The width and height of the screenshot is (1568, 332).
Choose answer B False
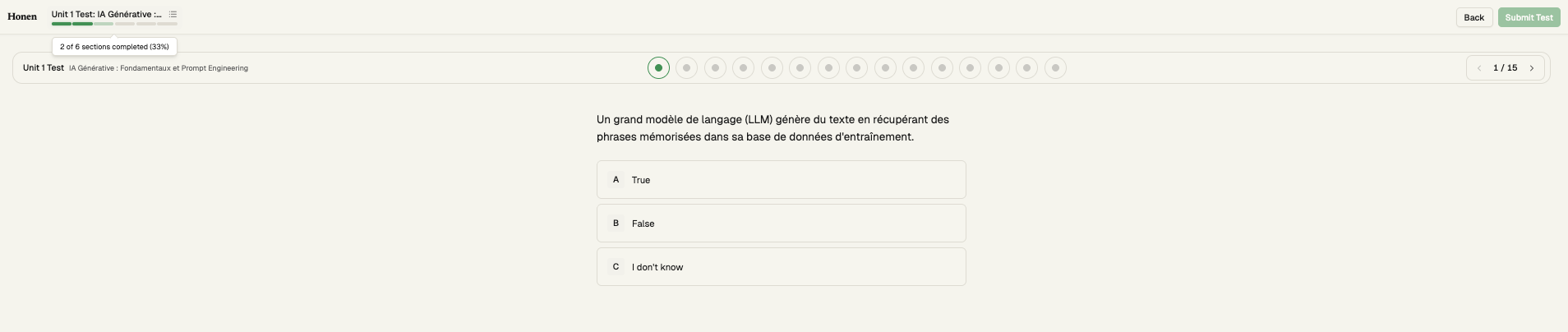(781, 223)
